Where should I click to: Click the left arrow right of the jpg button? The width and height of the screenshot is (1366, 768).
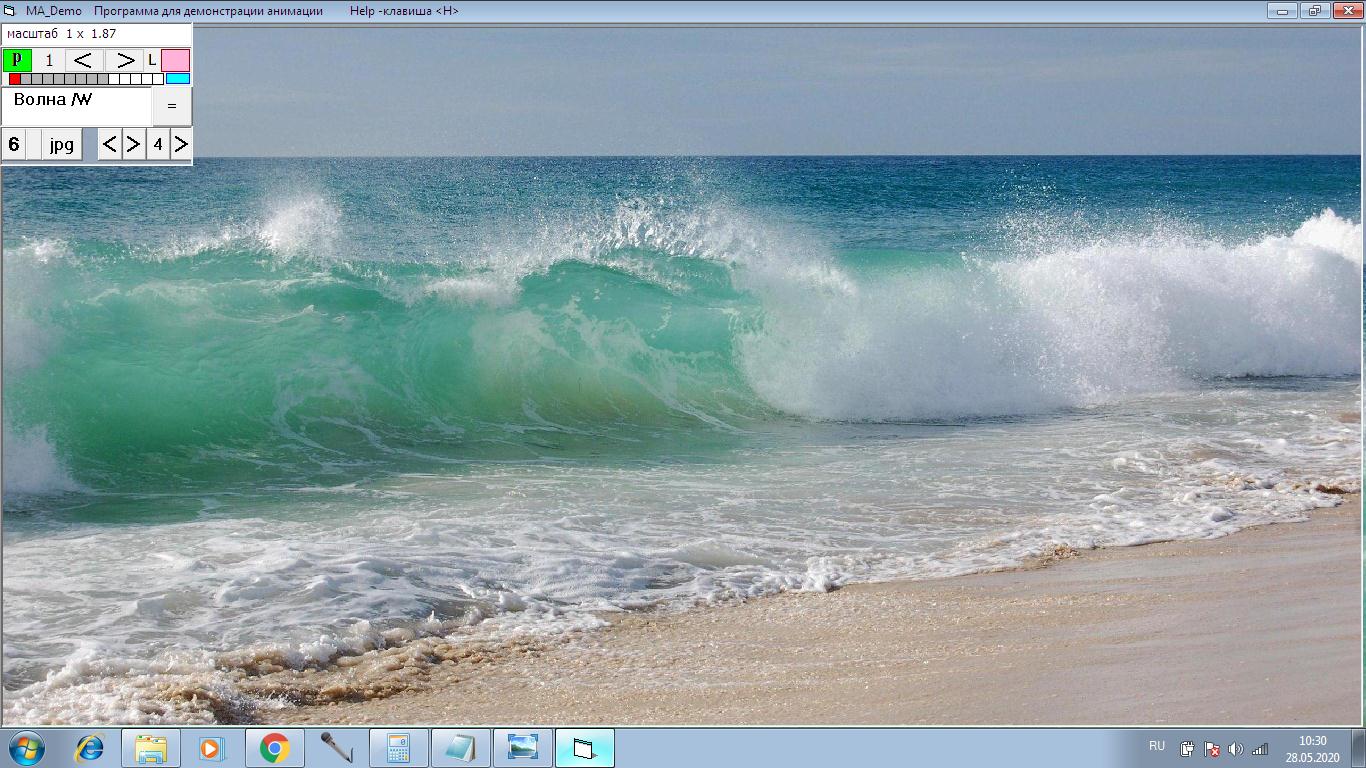[x=110, y=144]
